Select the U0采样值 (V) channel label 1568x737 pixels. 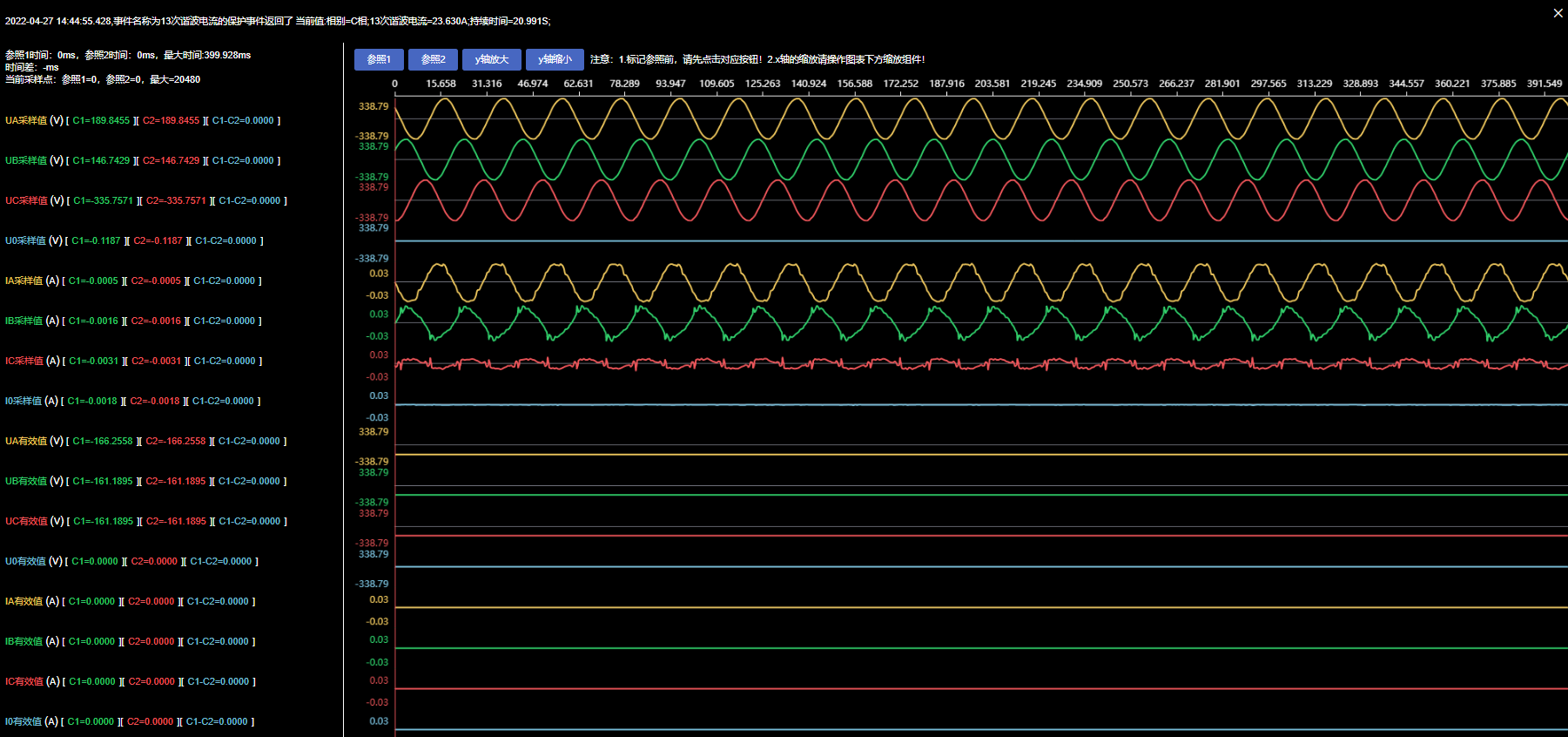pos(34,240)
